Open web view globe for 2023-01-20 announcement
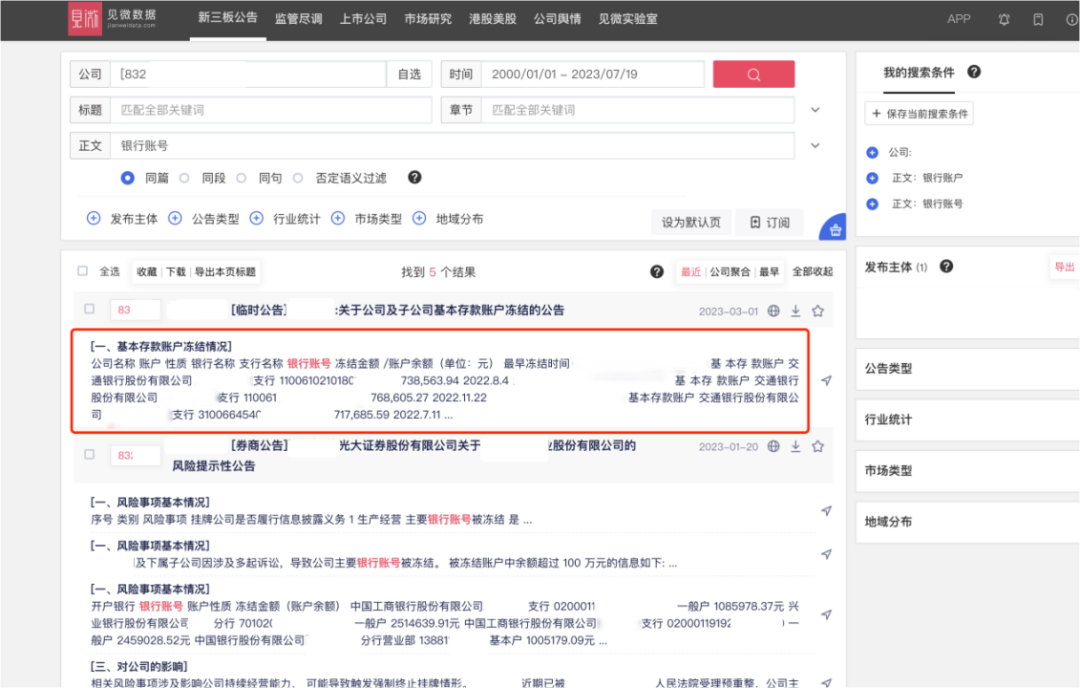This screenshot has height=688, width=1080. point(773,446)
